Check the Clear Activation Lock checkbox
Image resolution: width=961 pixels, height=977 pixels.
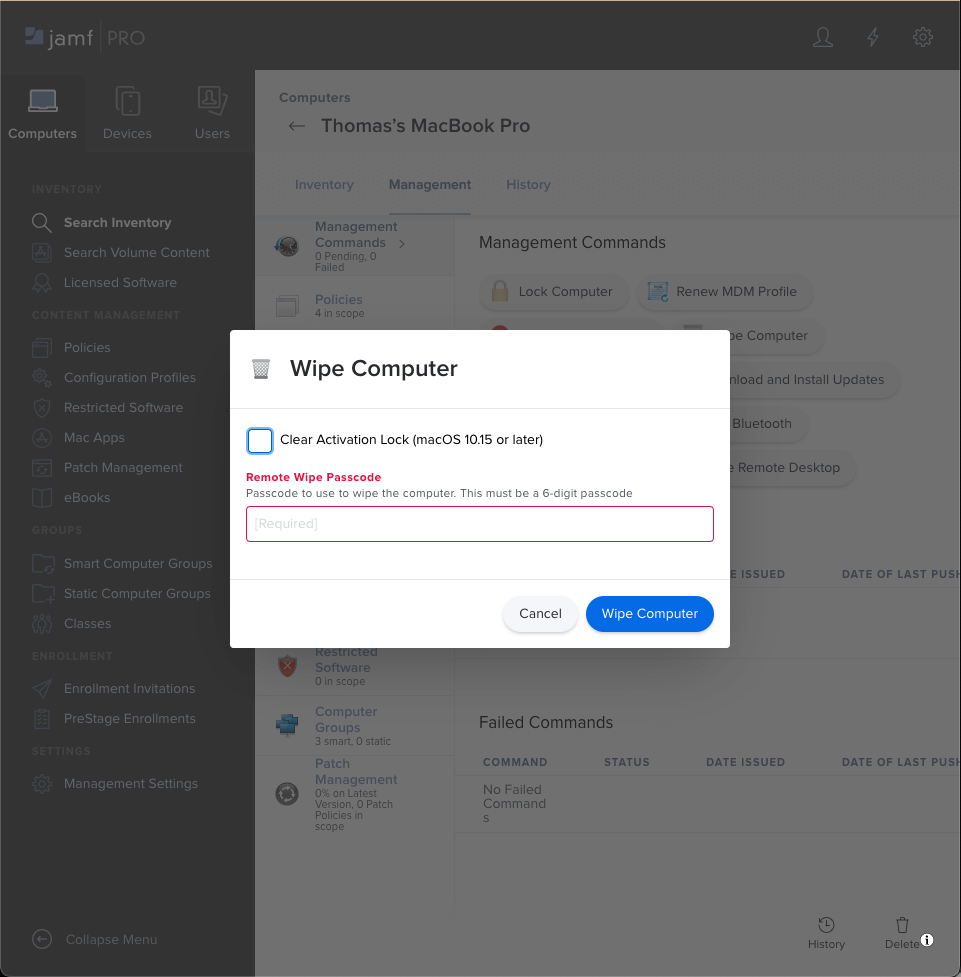[259, 441]
